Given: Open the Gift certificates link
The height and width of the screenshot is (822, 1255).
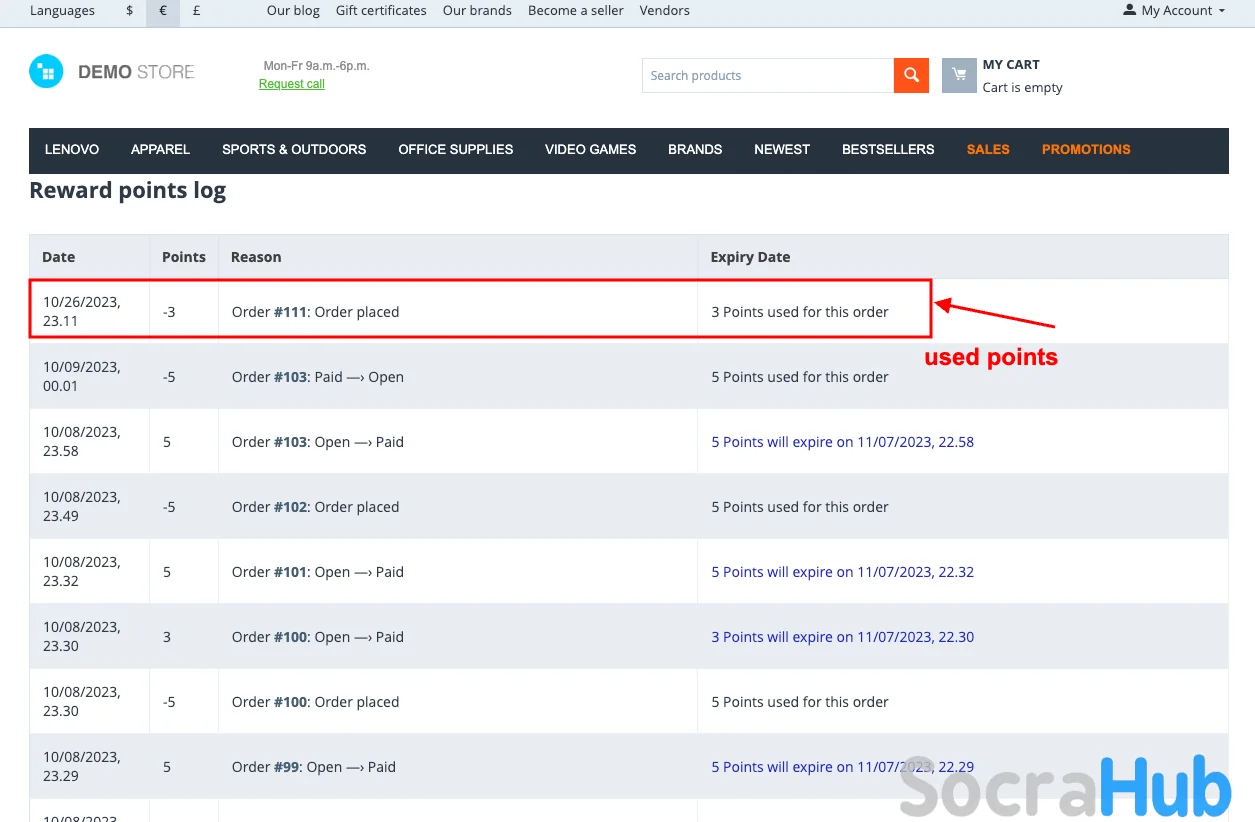Looking at the screenshot, I should pos(381,11).
